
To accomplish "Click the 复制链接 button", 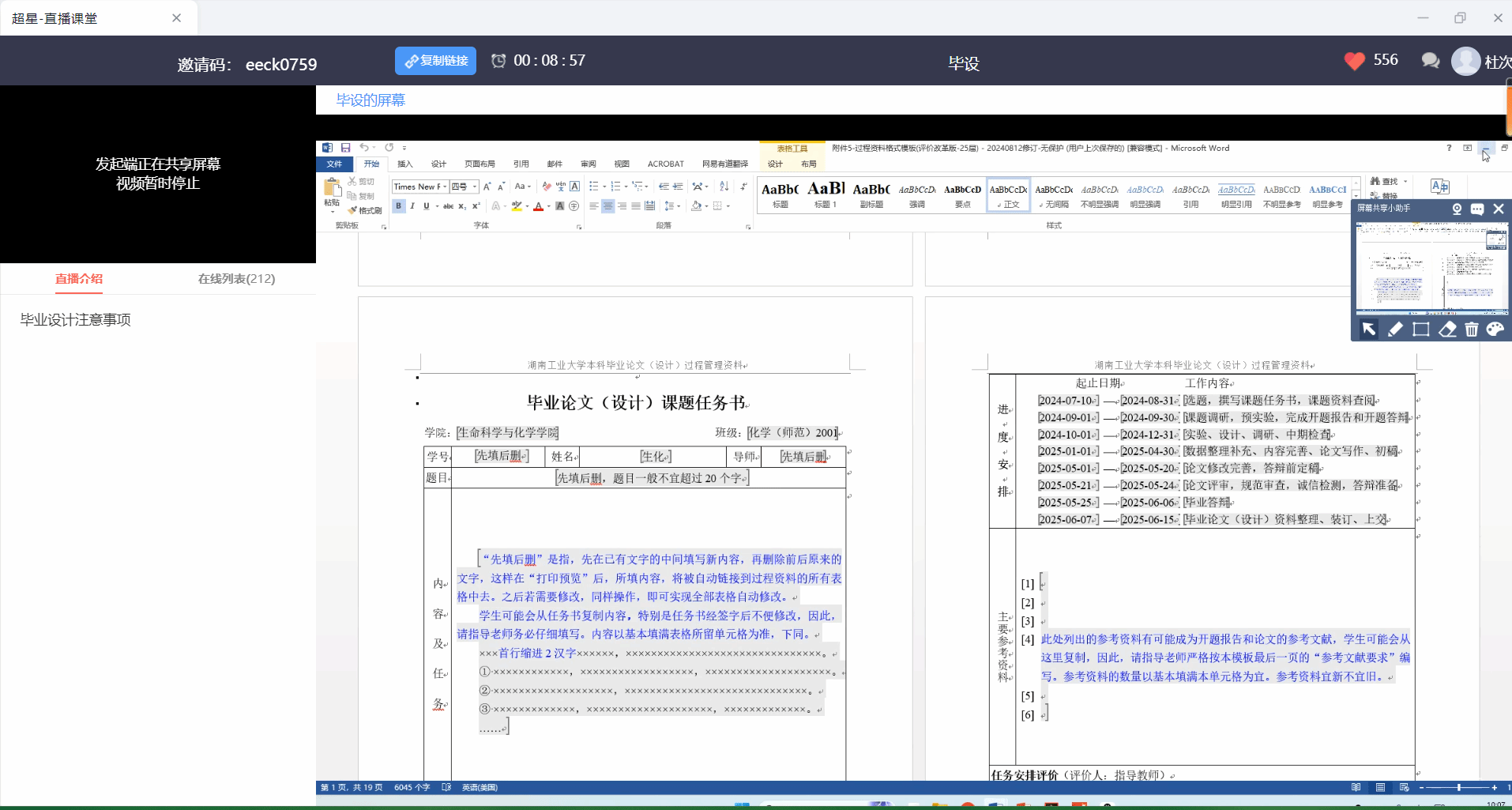I will pyautogui.click(x=435, y=61).
